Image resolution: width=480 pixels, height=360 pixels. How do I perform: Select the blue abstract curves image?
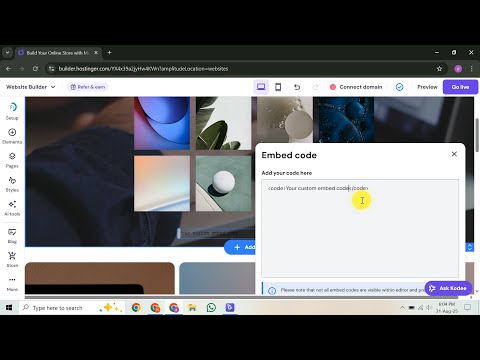pos(162,123)
